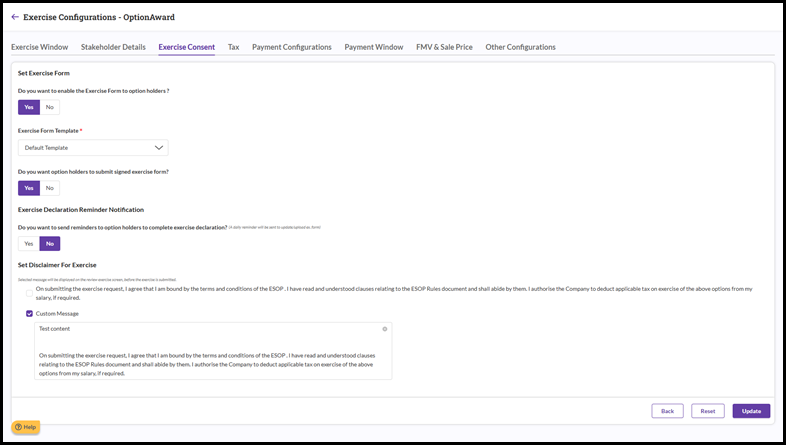This screenshot has width=786, height=445.
Task: Set reminders to Yes for exercise declaration
Action: pos(29,244)
